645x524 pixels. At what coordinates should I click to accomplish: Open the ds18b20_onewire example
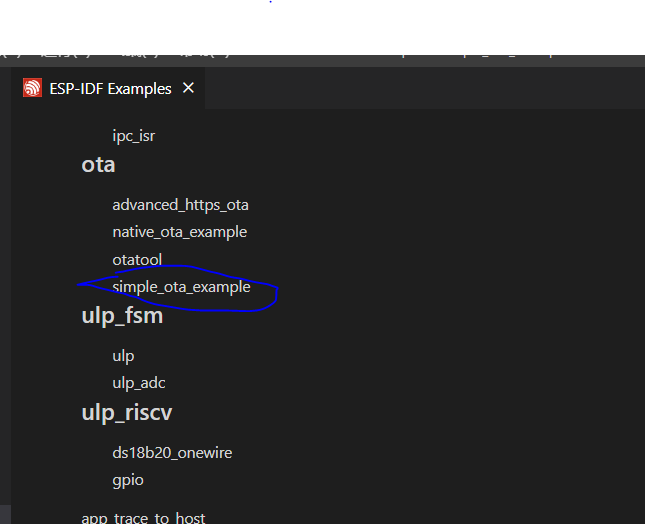172,452
